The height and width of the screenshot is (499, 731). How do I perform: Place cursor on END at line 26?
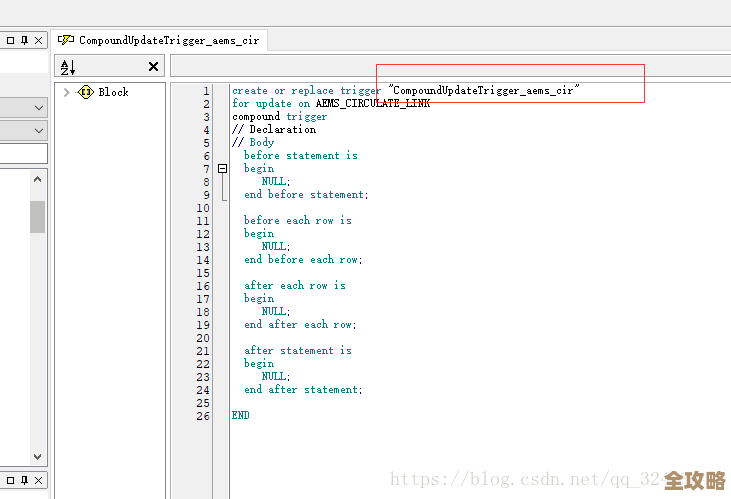pyautogui.click(x=240, y=415)
